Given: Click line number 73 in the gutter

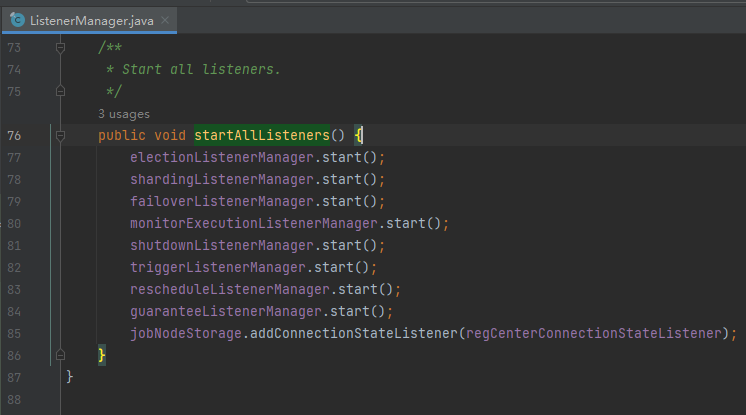Looking at the screenshot, I should point(14,48).
